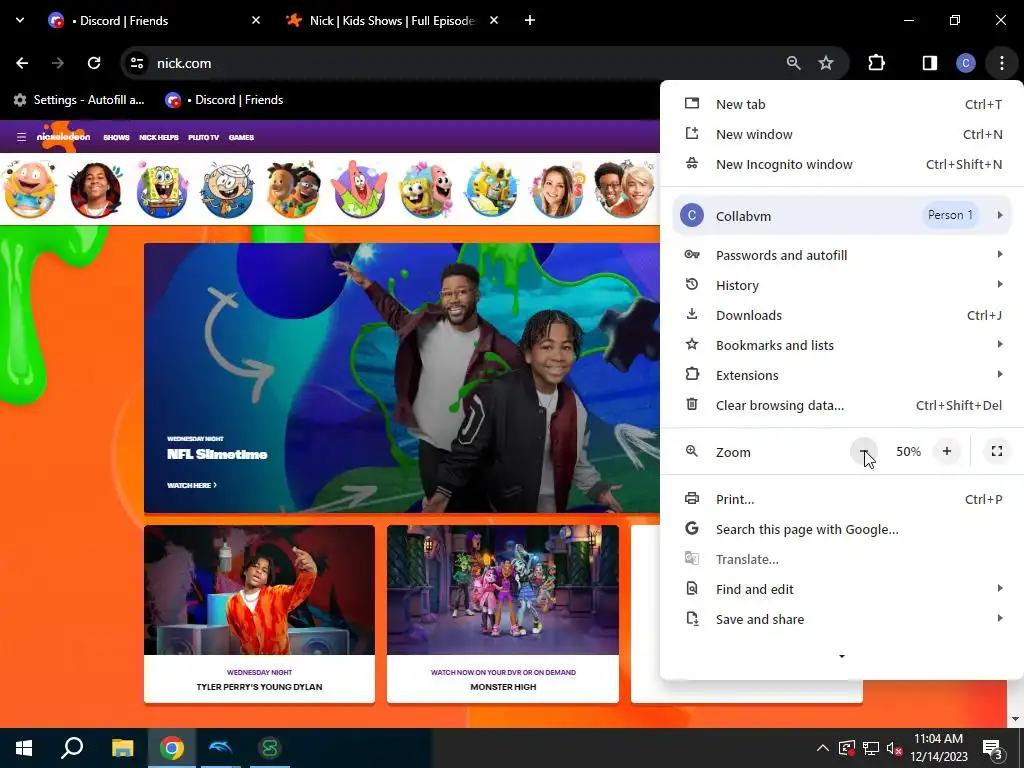The width and height of the screenshot is (1024, 768).
Task: Open Windows taskbar search
Action: [x=72, y=748]
